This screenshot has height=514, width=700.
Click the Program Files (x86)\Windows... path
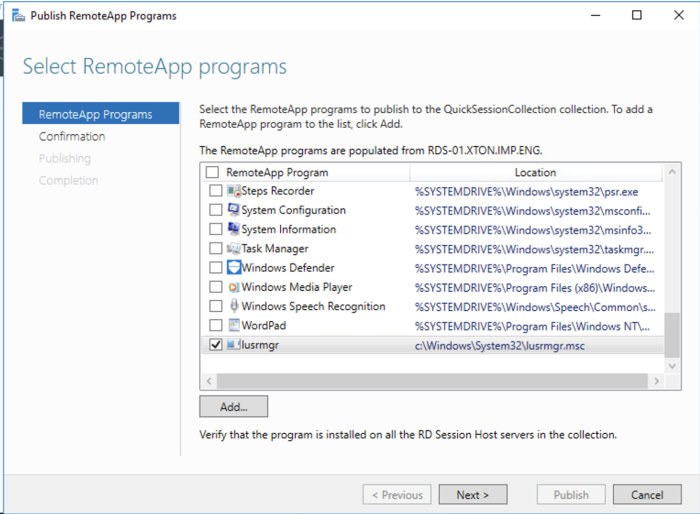(x=535, y=288)
